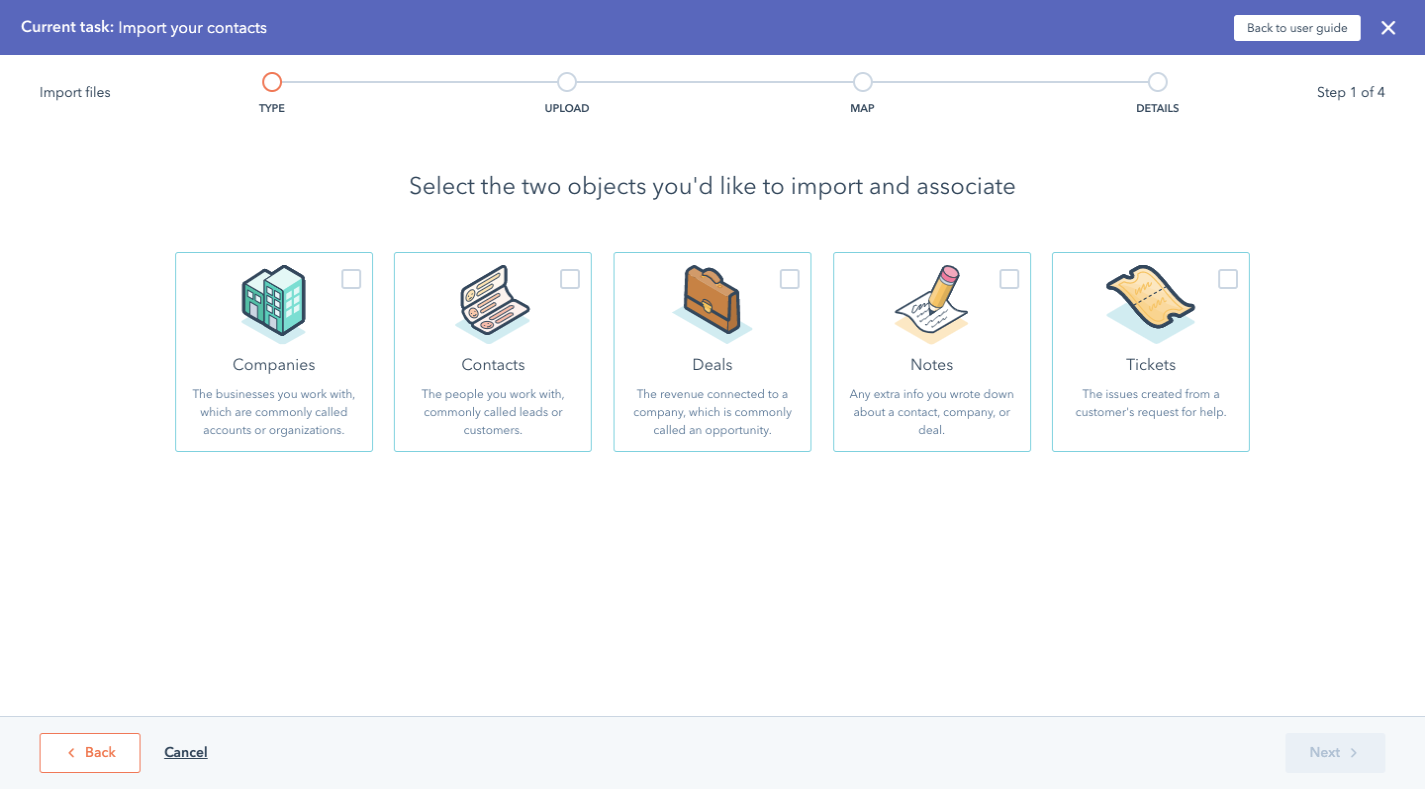This screenshot has width=1425, height=789.
Task: Check the Companies checkbox
Action: (x=351, y=279)
